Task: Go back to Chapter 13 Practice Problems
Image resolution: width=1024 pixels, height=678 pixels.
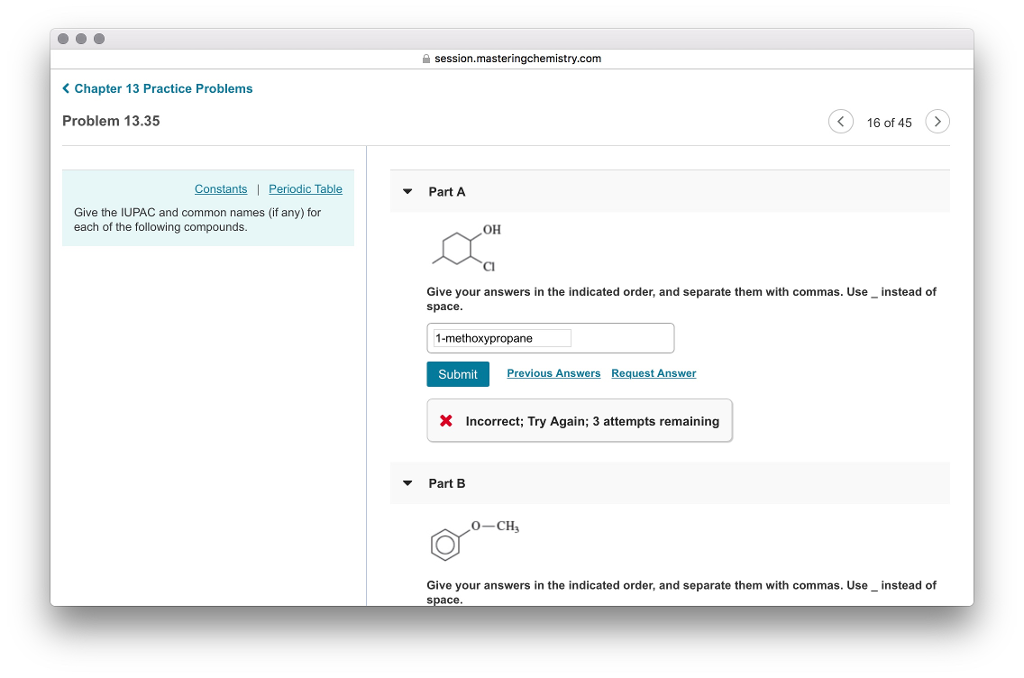Action: click(x=157, y=89)
